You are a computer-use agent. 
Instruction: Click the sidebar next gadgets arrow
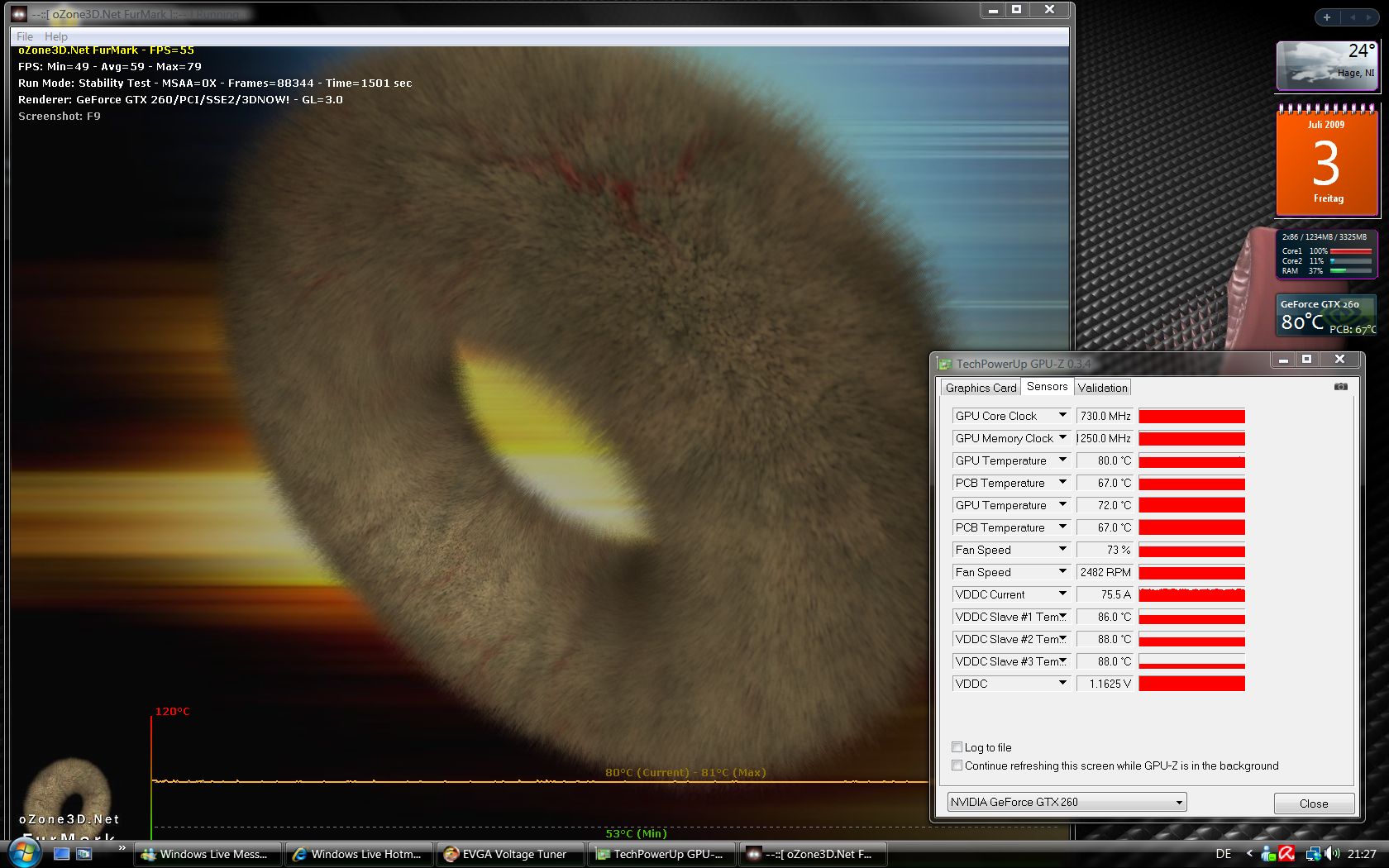coord(1369,17)
